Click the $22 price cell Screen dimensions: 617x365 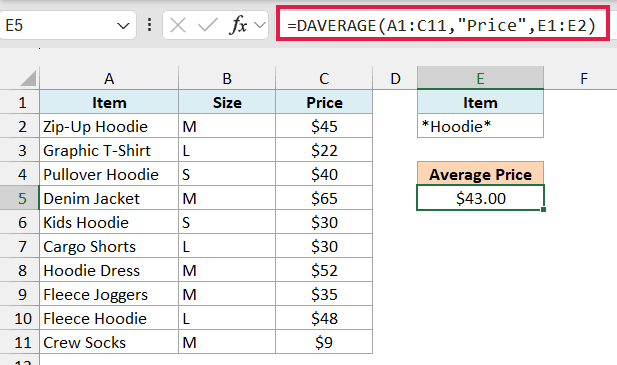point(324,151)
